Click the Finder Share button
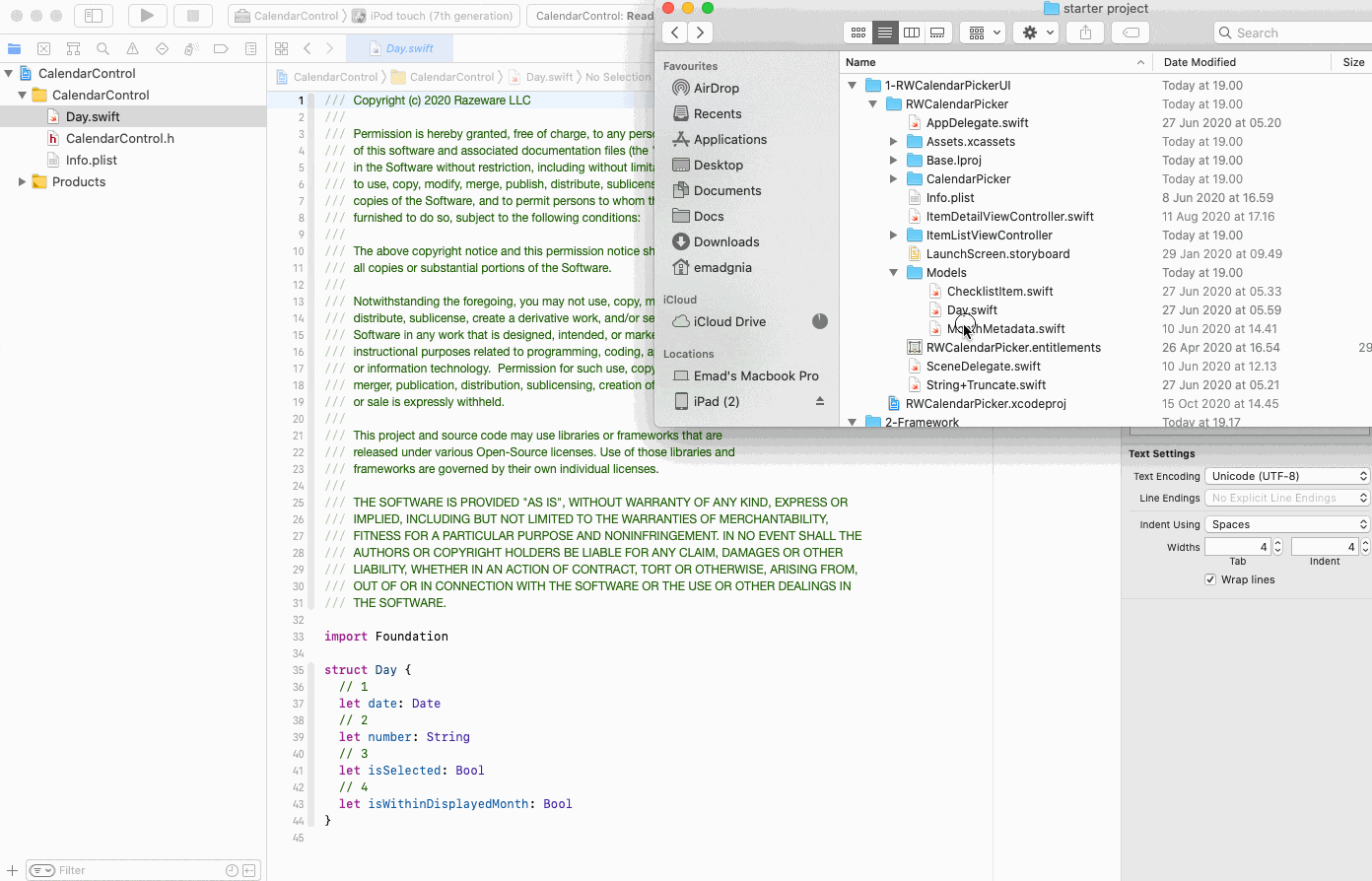The image size is (1372, 881). pos(1085,33)
